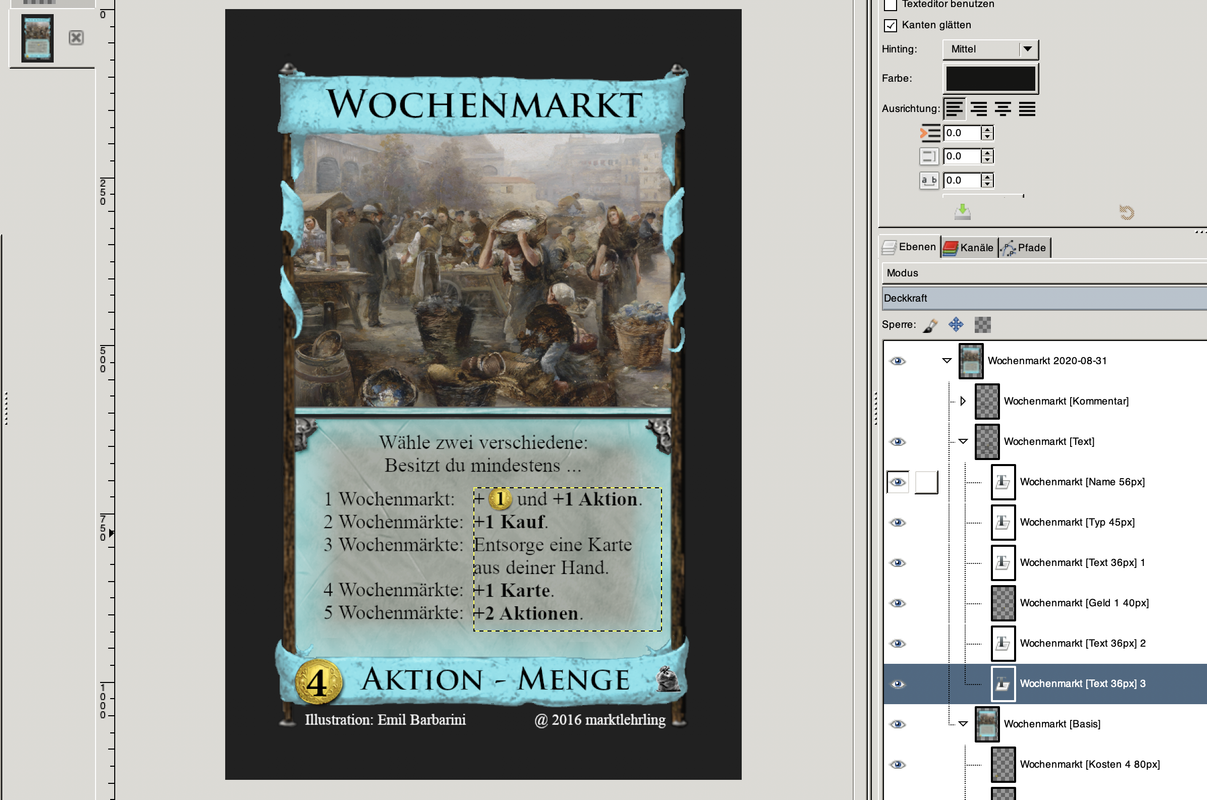This screenshot has width=1207, height=800.
Task: Switch to the Pfade tab
Action: (1024, 247)
